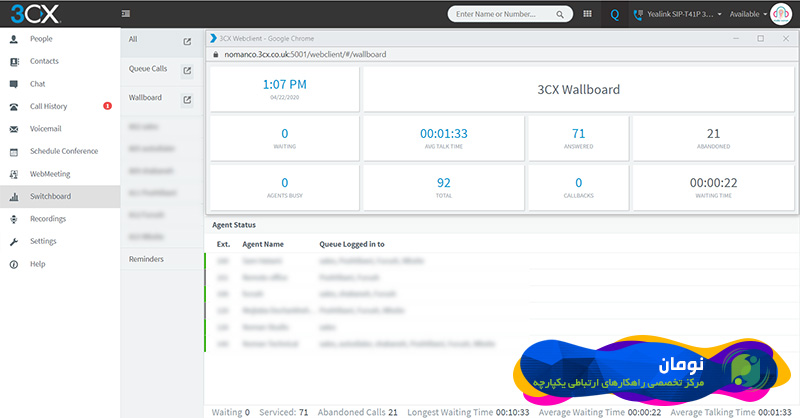Go to Chat

(x=37, y=84)
